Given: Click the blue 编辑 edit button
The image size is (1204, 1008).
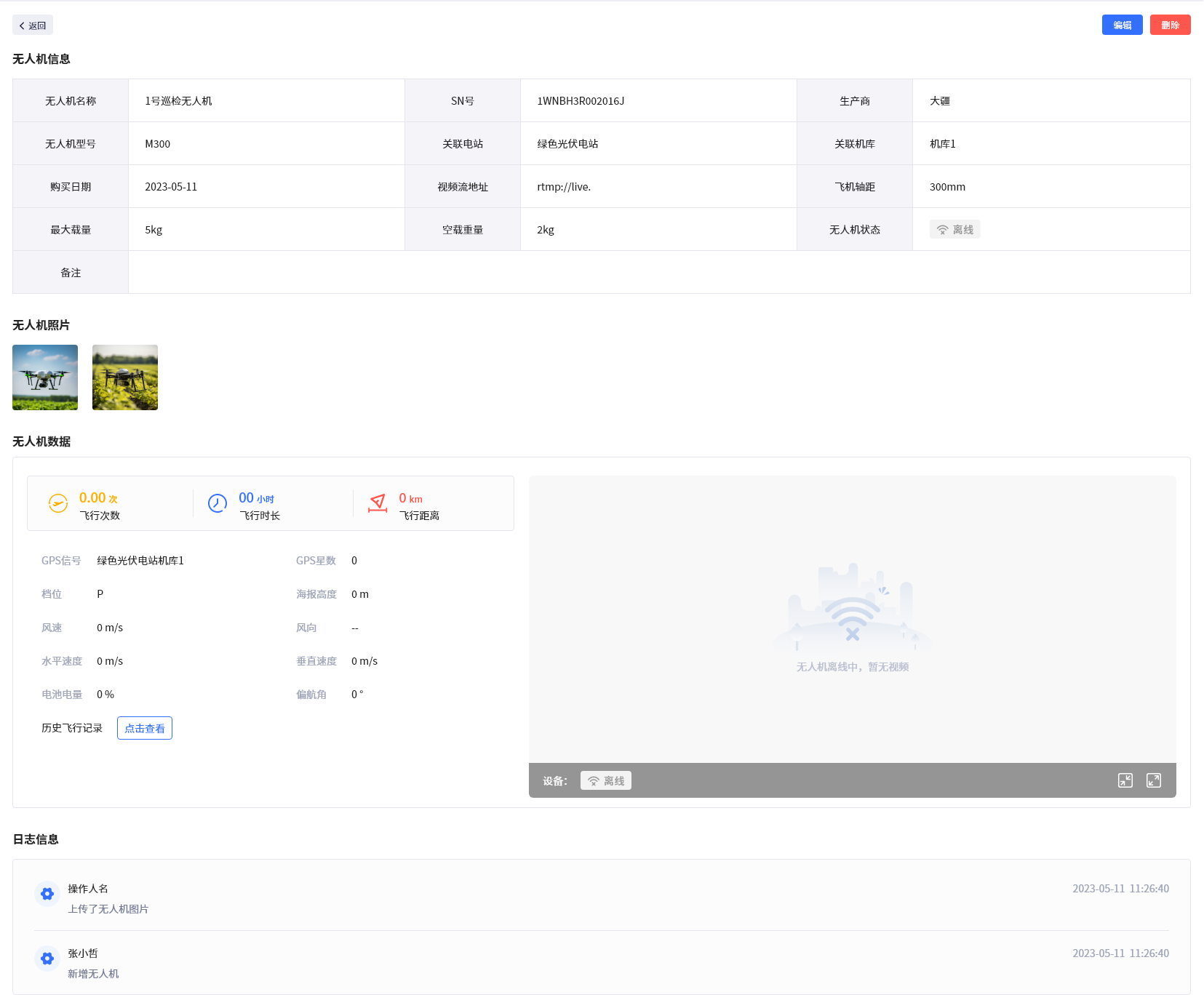Looking at the screenshot, I should tap(1122, 25).
